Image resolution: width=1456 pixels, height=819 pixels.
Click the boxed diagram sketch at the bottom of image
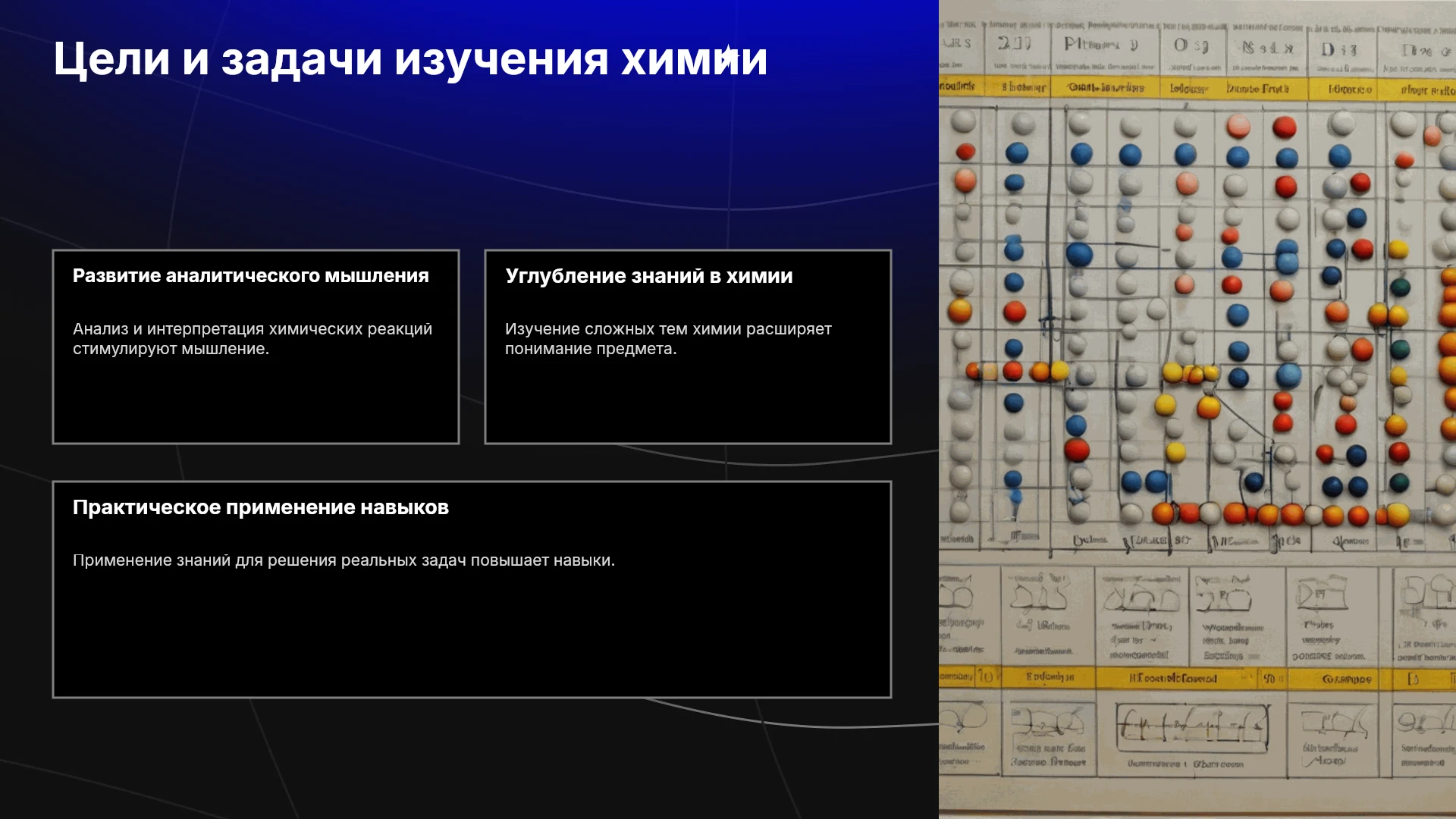click(x=1192, y=726)
